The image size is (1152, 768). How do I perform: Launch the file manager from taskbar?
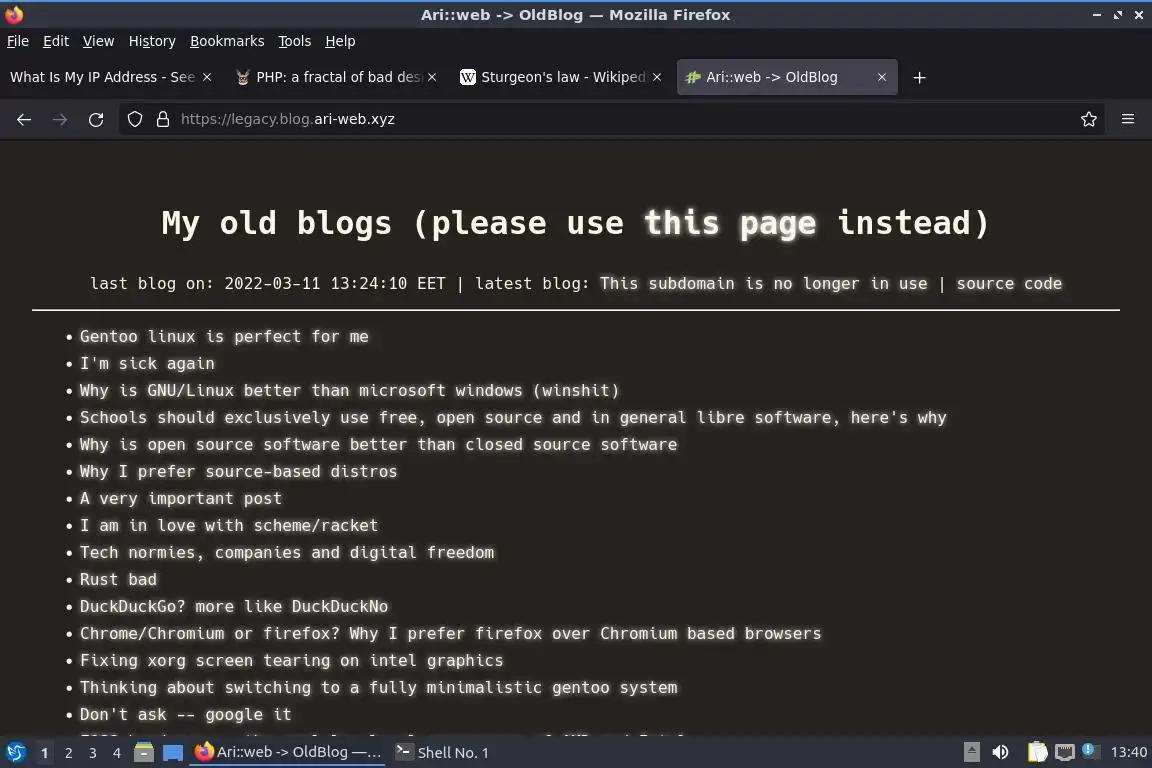coord(144,753)
